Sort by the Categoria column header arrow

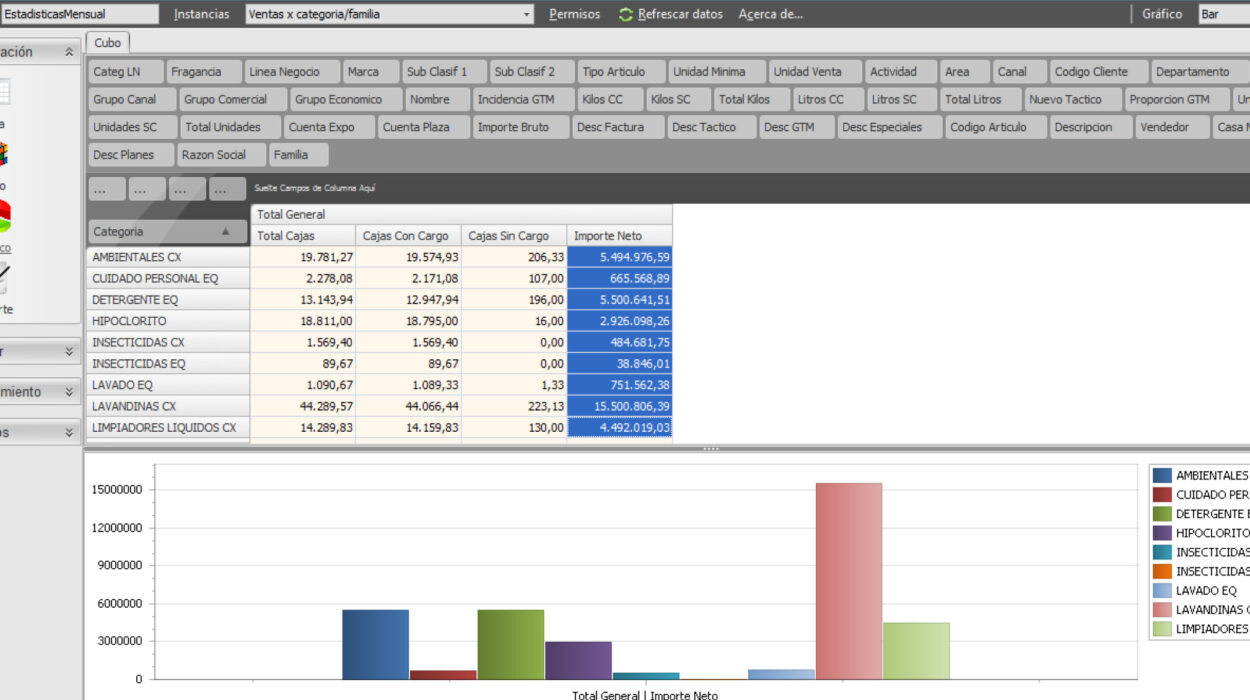click(225, 232)
